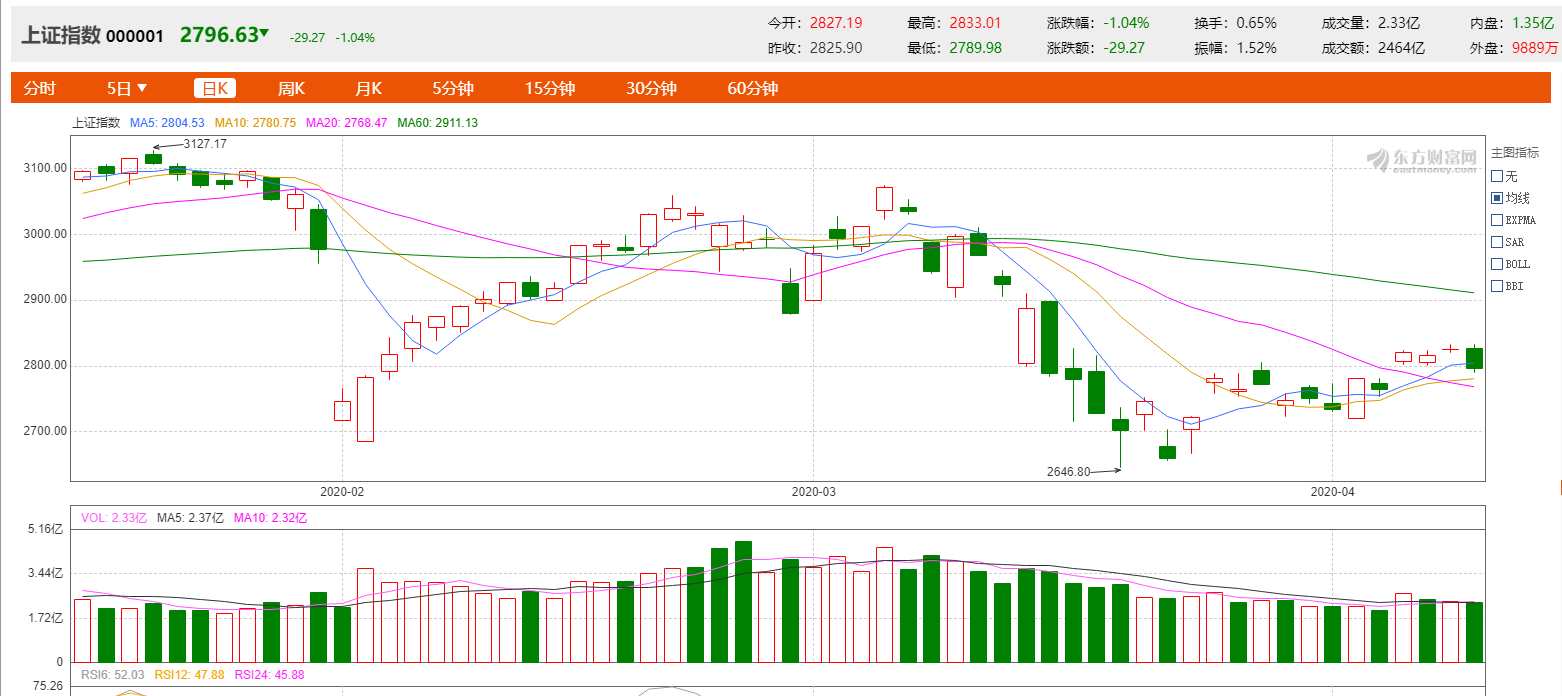The image size is (1562, 696).
Task: Open the 30分钟 interval chart
Action: click(652, 88)
